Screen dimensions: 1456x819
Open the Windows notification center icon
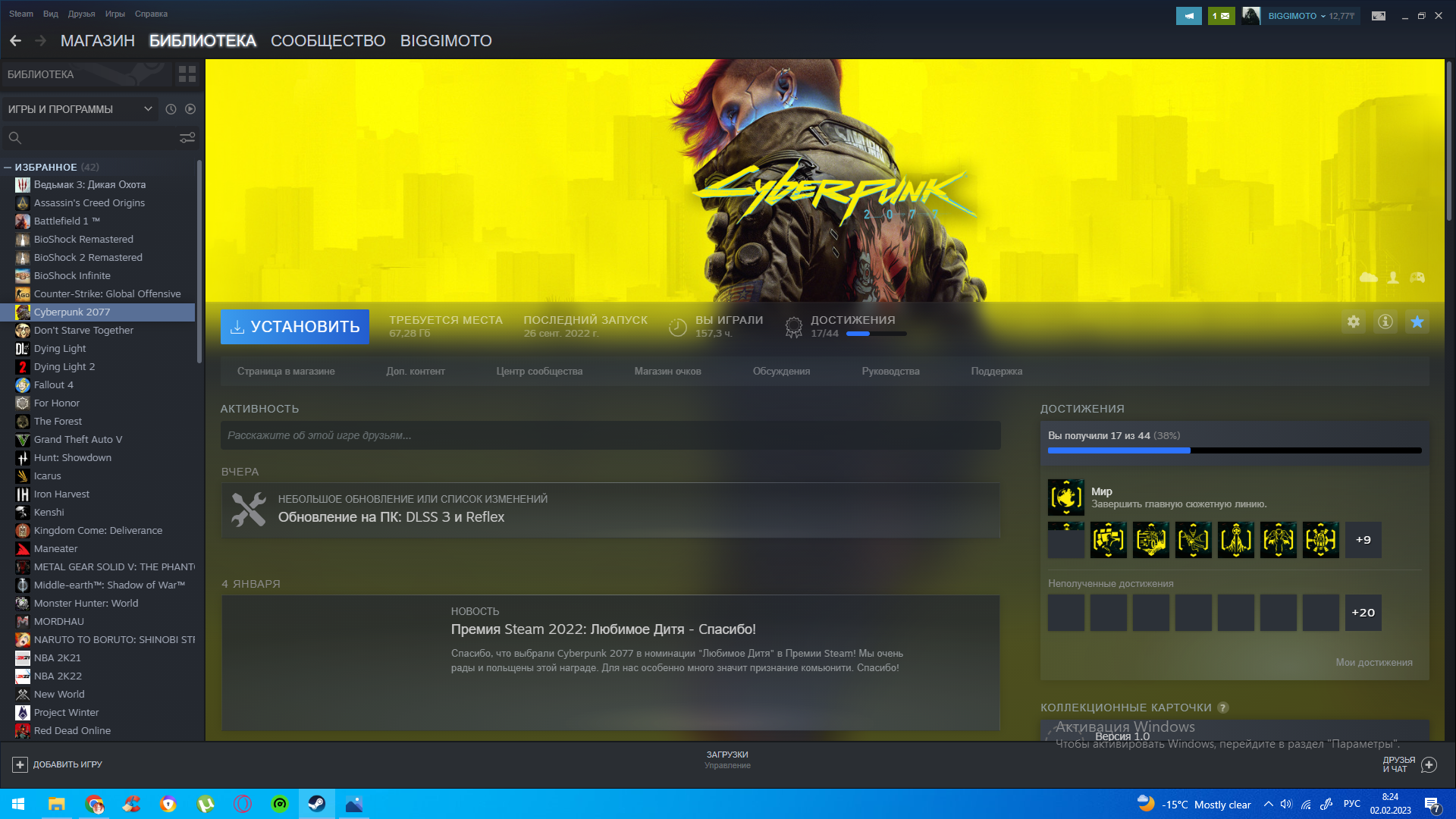pyautogui.click(x=1432, y=805)
